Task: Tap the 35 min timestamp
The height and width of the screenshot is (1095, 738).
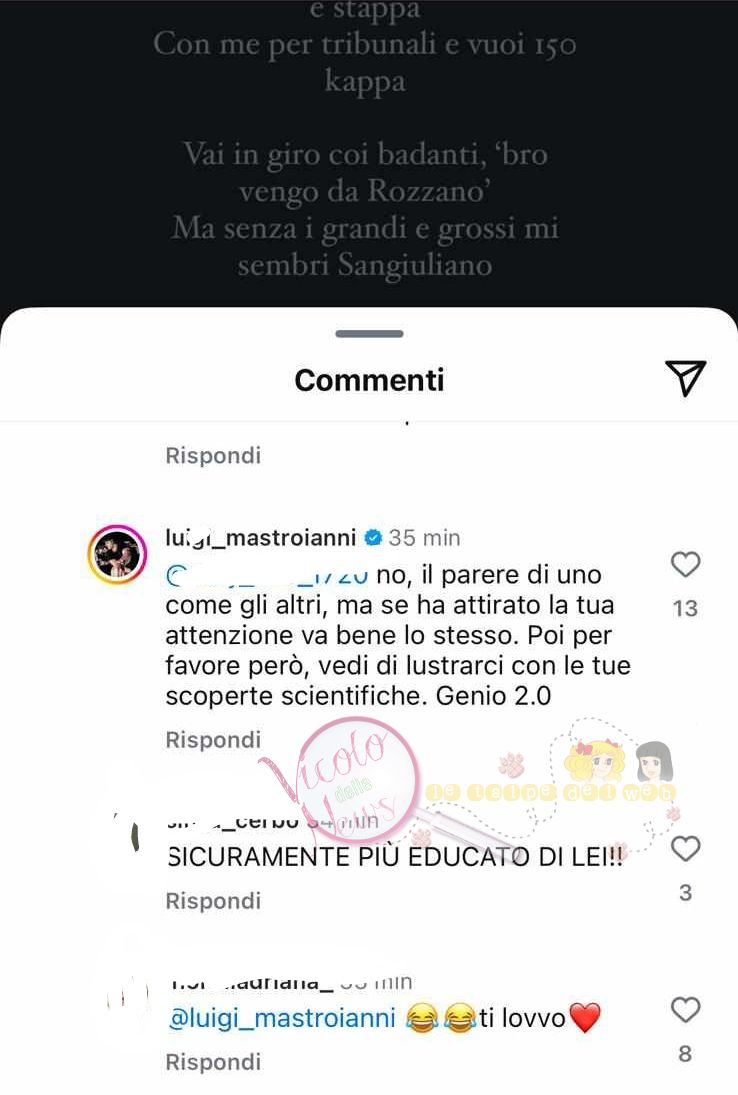Action: click(x=425, y=538)
